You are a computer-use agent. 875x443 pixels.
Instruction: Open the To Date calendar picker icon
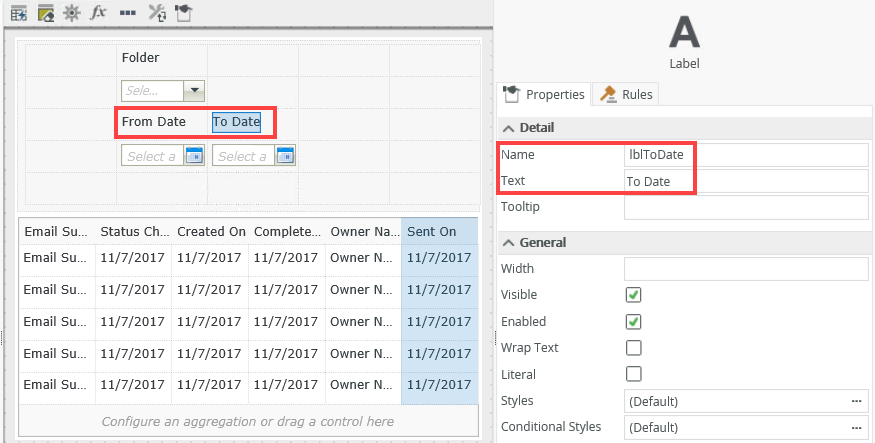click(285, 155)
